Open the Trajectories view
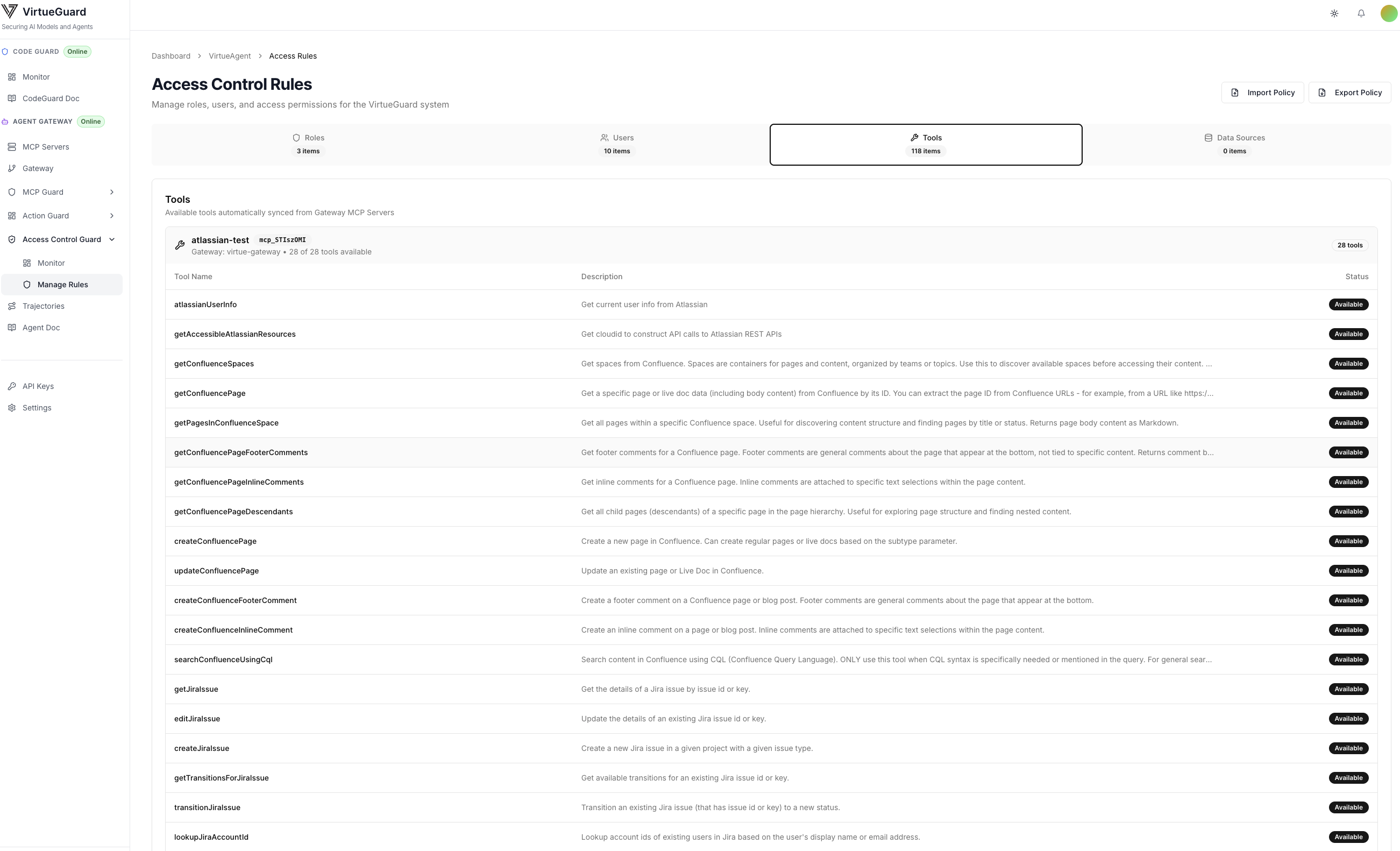1400x851 pixels. tap(42, 306)
